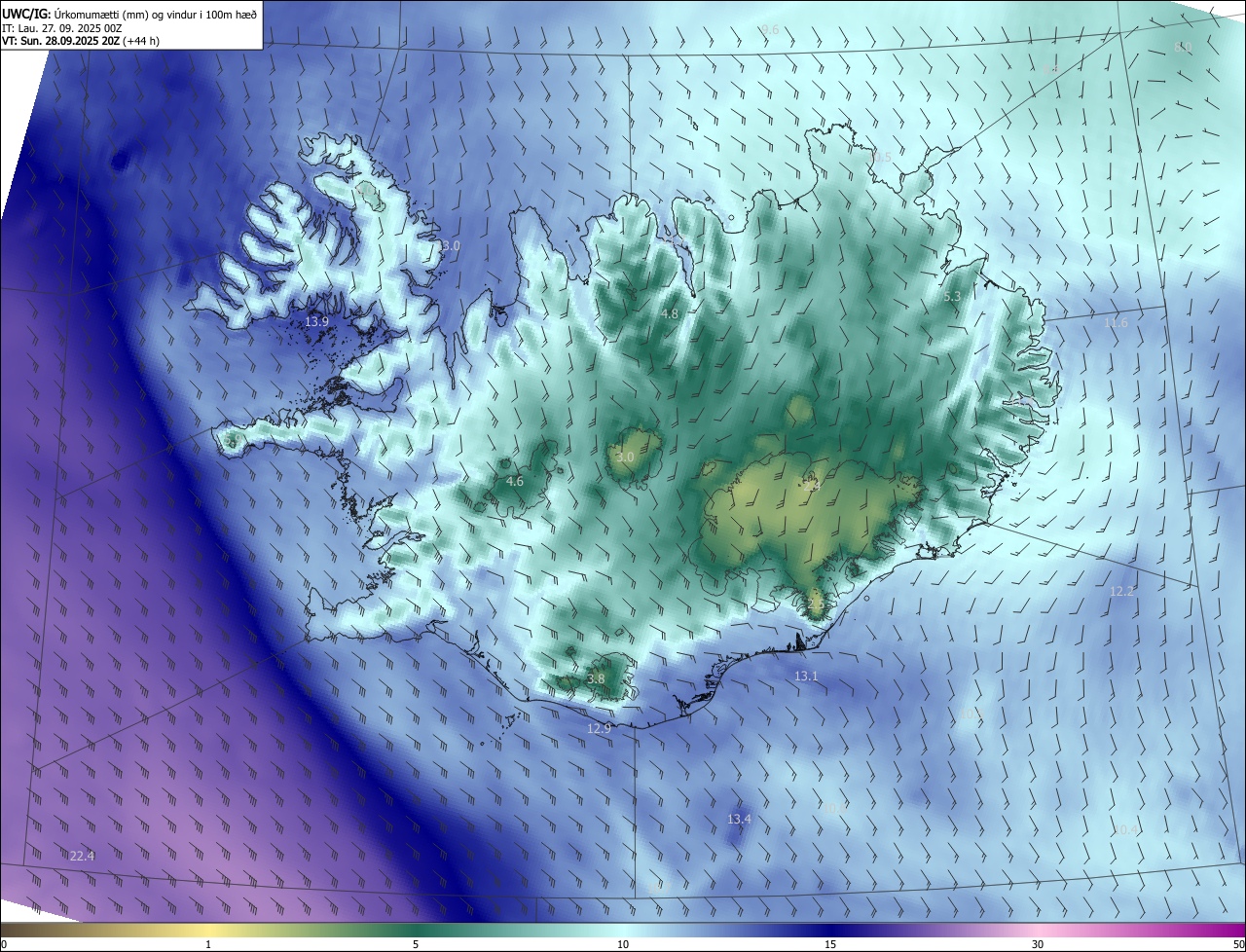Click the 0 tick on the color scale

[3, 945]
